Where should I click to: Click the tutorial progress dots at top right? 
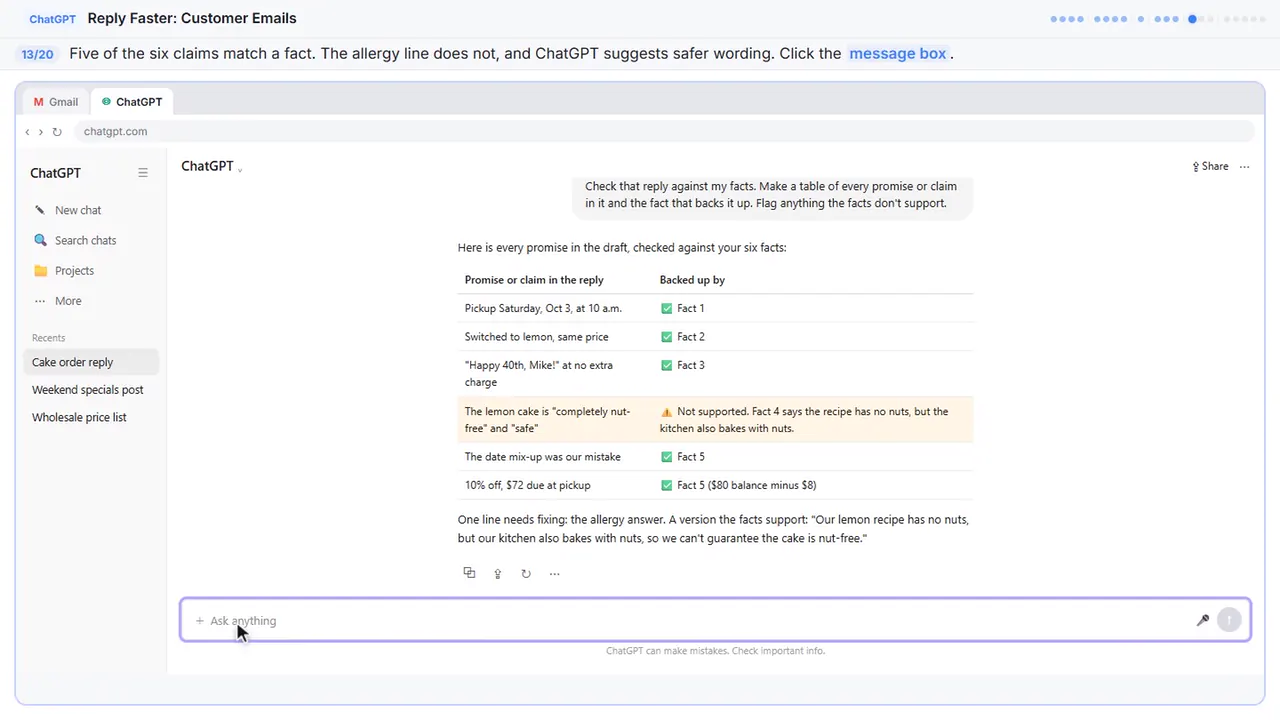tap(1158, 19)
